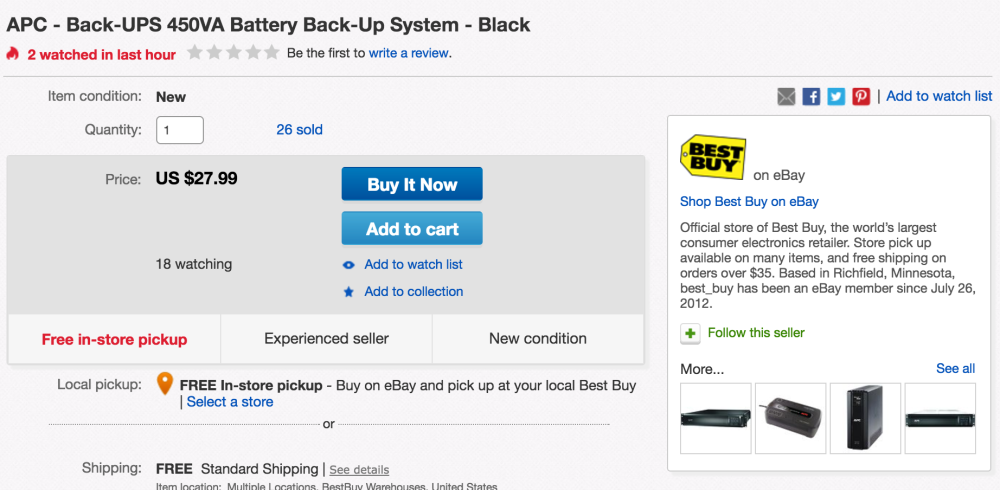Click into the Quantity field
Screen dimensions: 1000x490
[x=180, y=130]
